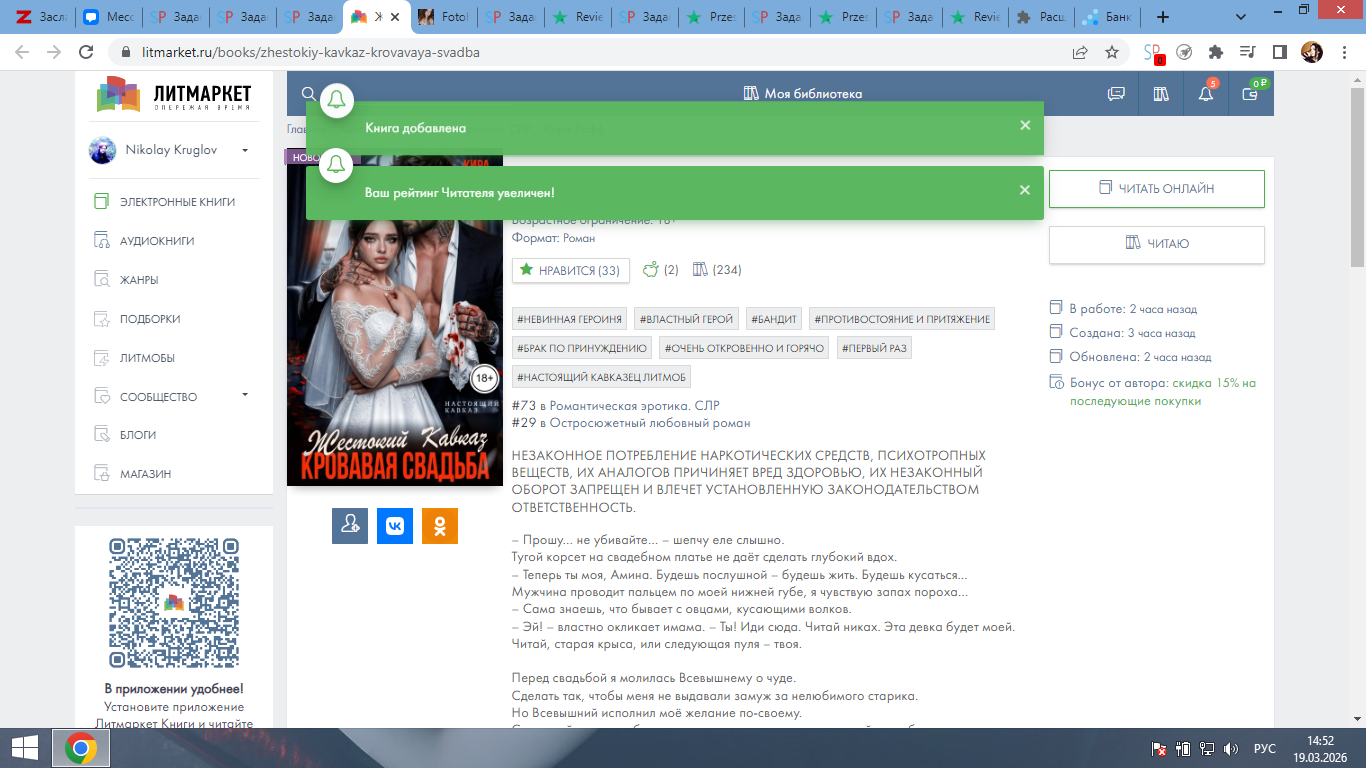Click the library count icon (234)

(x=717, y=270)
